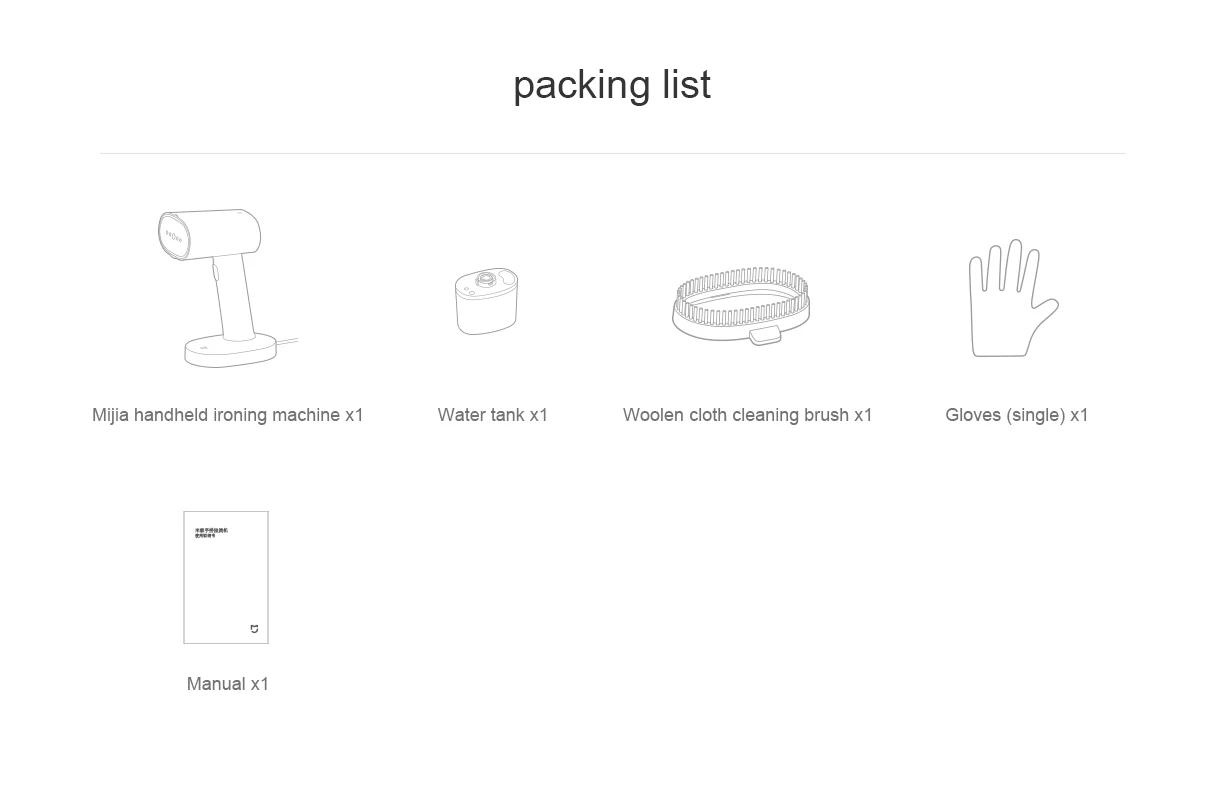1226x791 pixels.
Task: Click the woolen cloth cleaning brush image
Action: pyautogui.click(x=741, y=305)
